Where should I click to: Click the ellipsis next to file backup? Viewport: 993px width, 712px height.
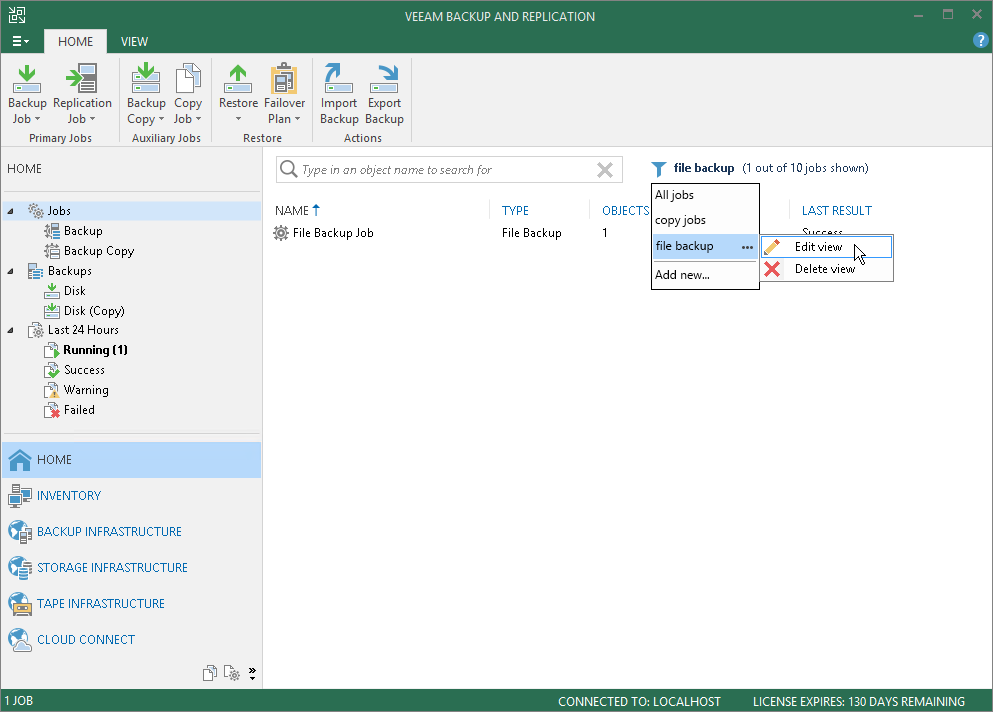point(747,248)
